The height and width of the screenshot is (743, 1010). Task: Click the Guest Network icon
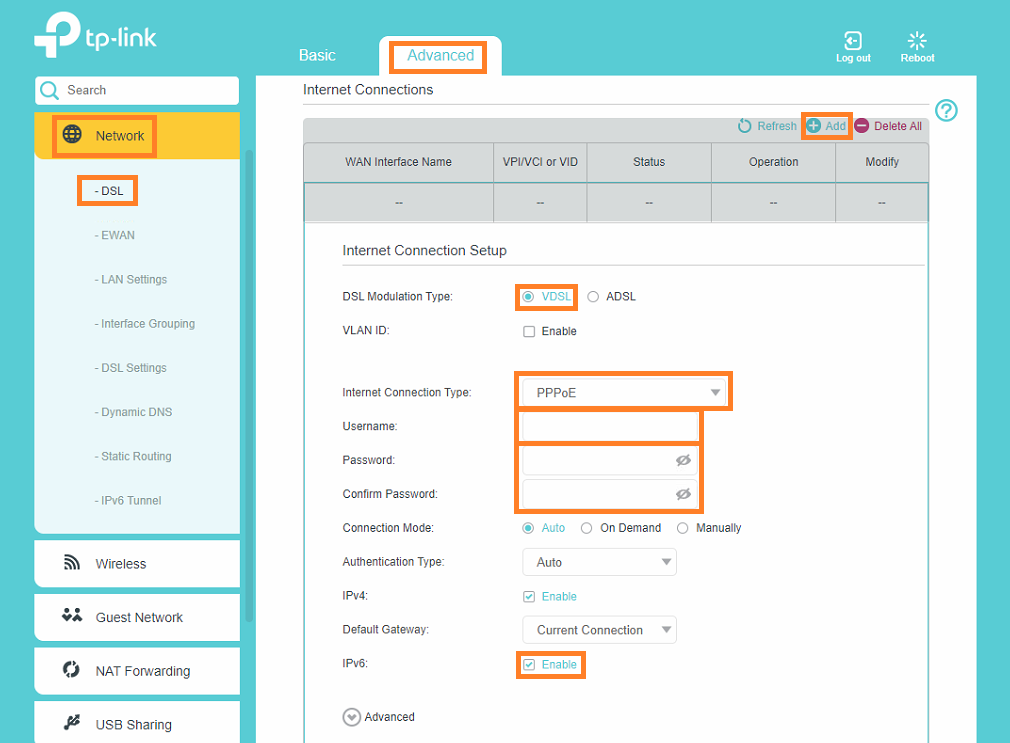point(70,617)
